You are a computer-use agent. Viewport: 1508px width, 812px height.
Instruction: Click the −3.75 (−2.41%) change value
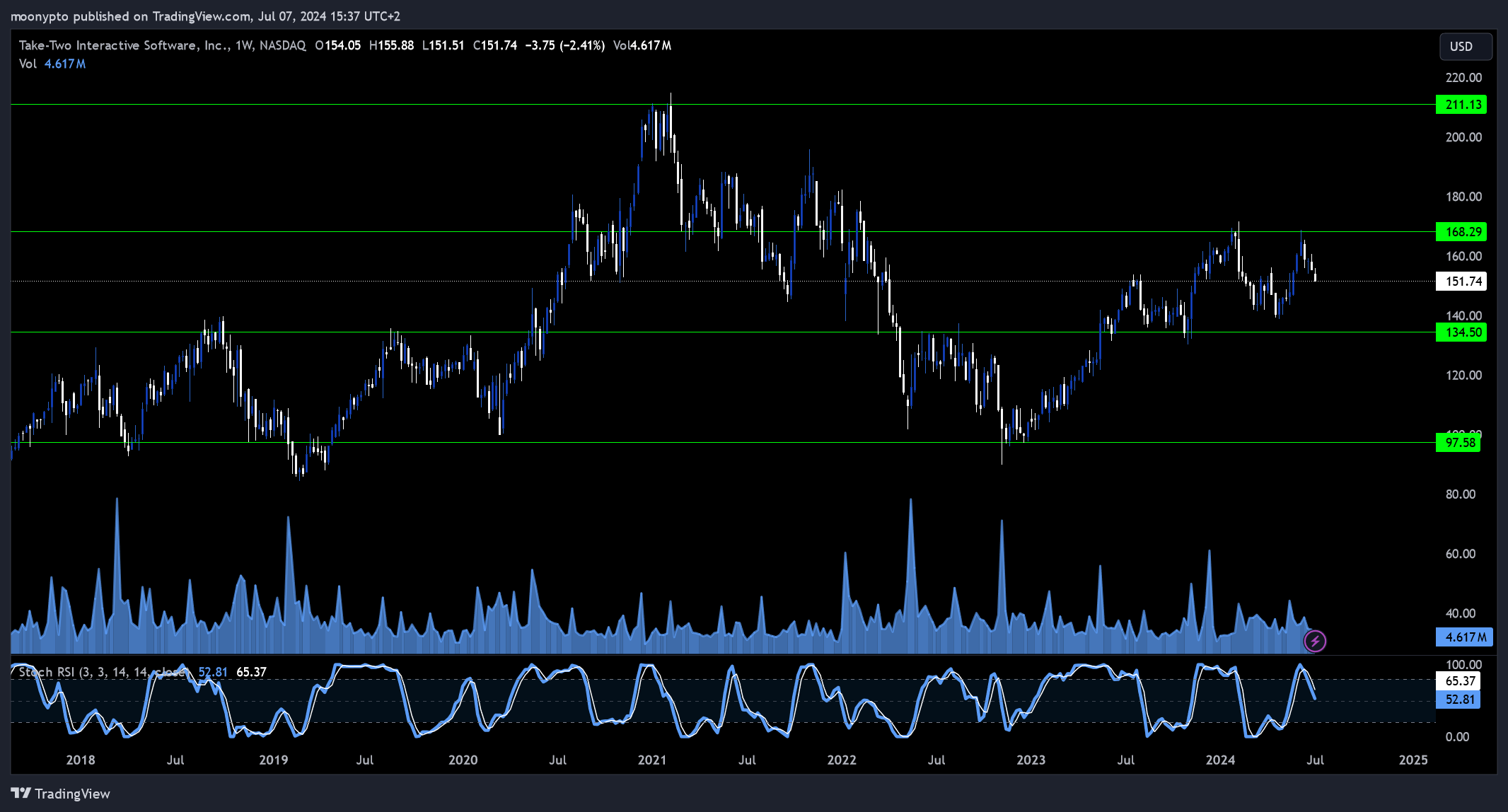pyautogui.click(x=564, y=45)
